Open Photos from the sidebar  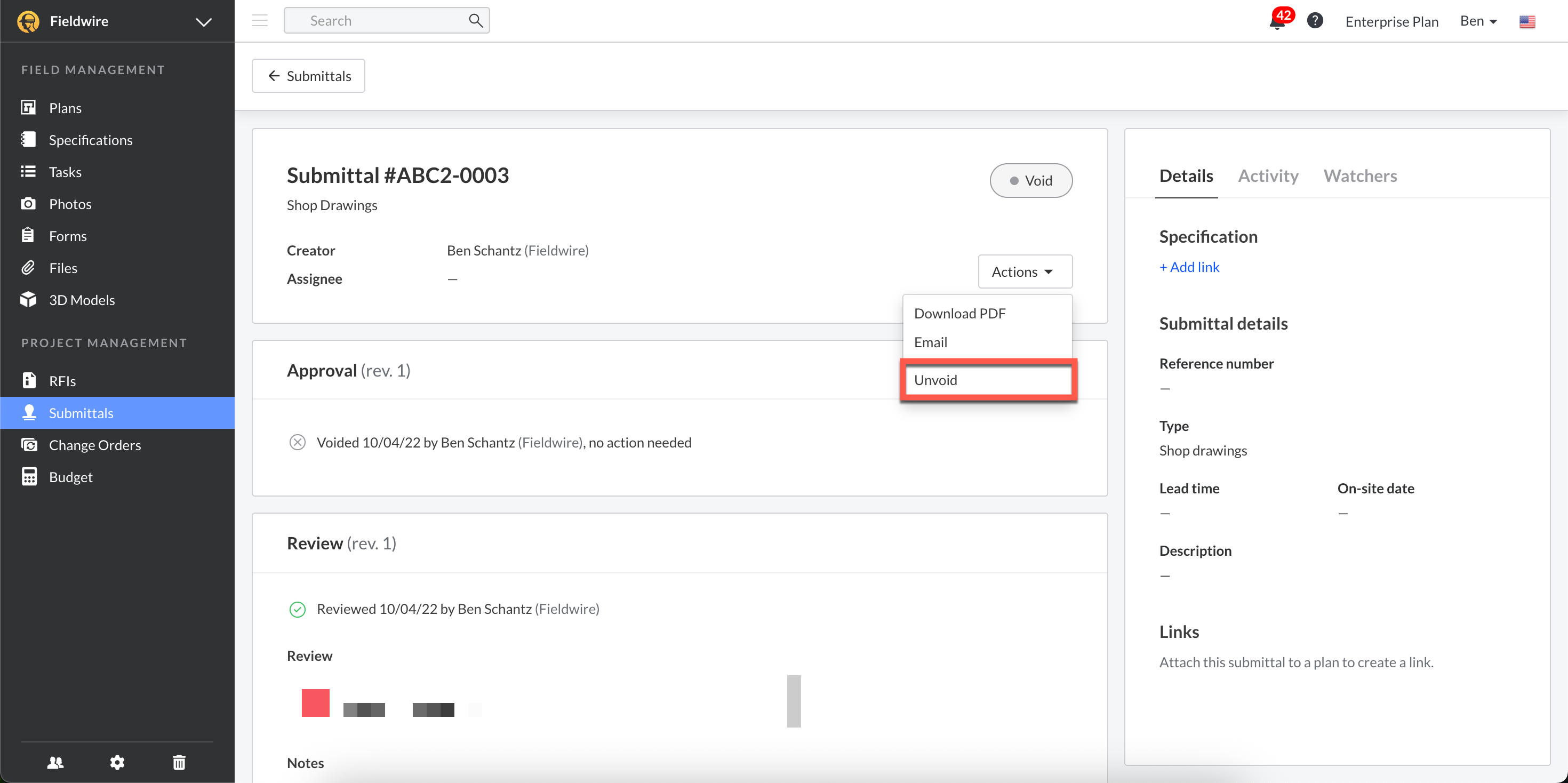click(70, 204)
